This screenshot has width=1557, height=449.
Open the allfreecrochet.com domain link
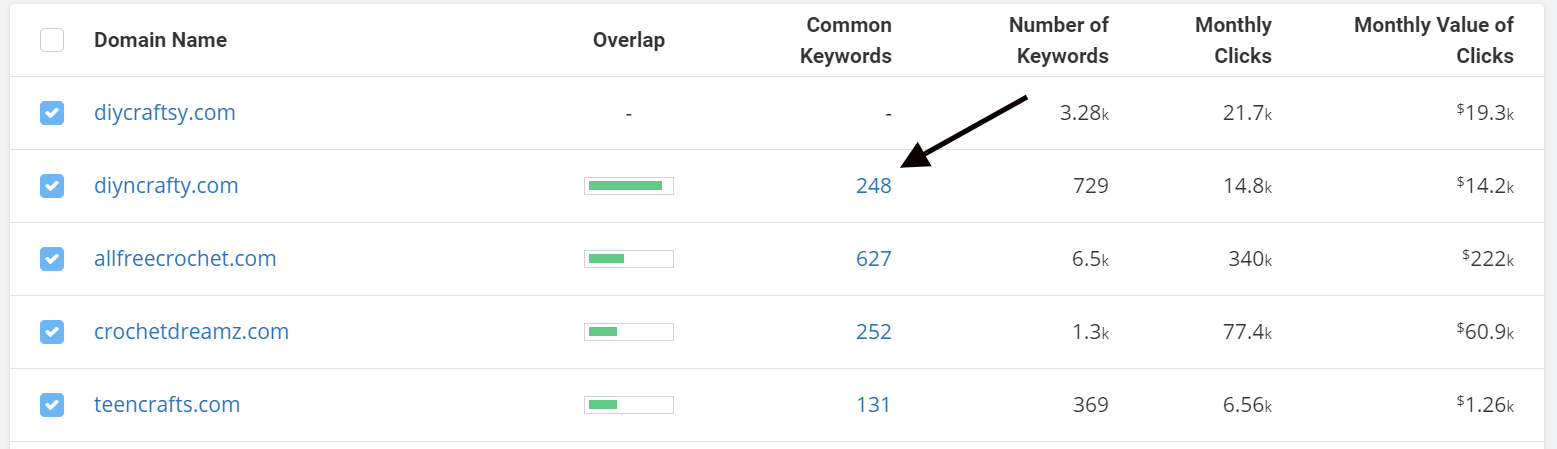point(185,259)
